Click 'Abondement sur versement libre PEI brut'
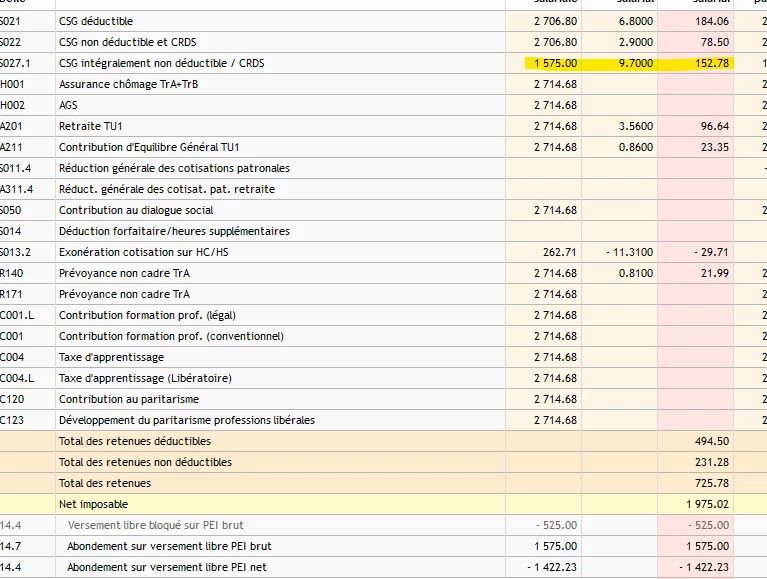The image size is (767, 579). click(169, 547)
